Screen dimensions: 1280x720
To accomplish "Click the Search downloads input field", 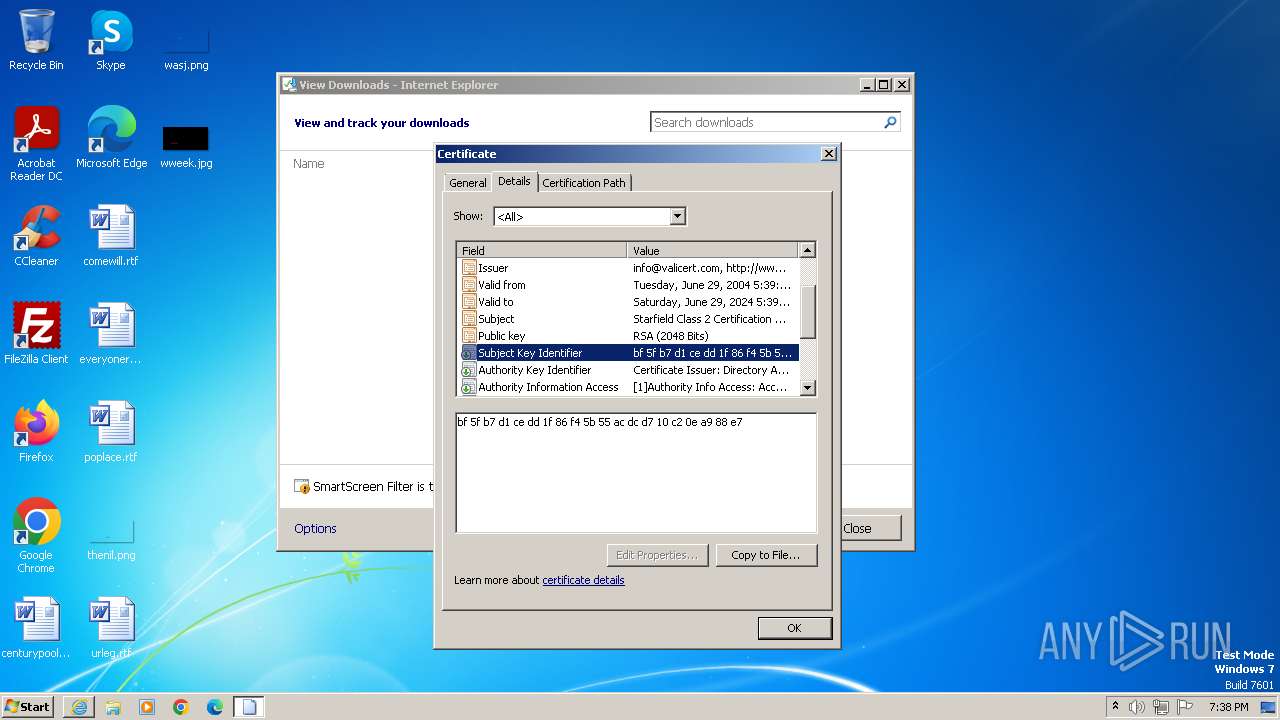I will (767, 122).
